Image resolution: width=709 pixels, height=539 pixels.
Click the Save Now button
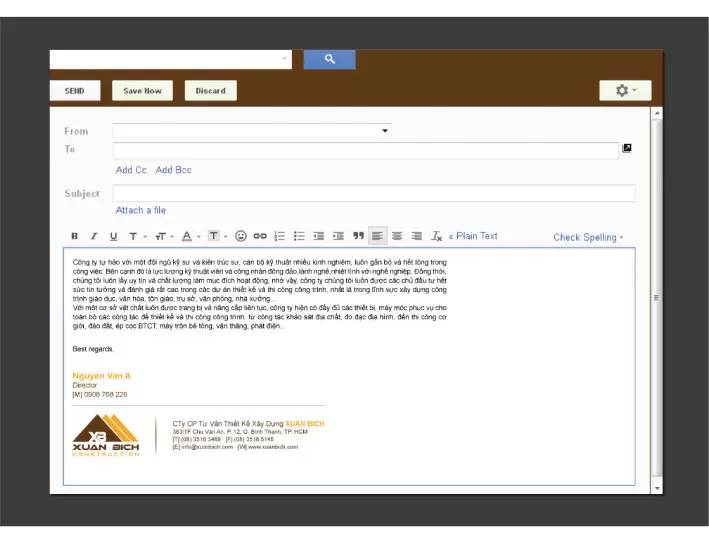142,91
